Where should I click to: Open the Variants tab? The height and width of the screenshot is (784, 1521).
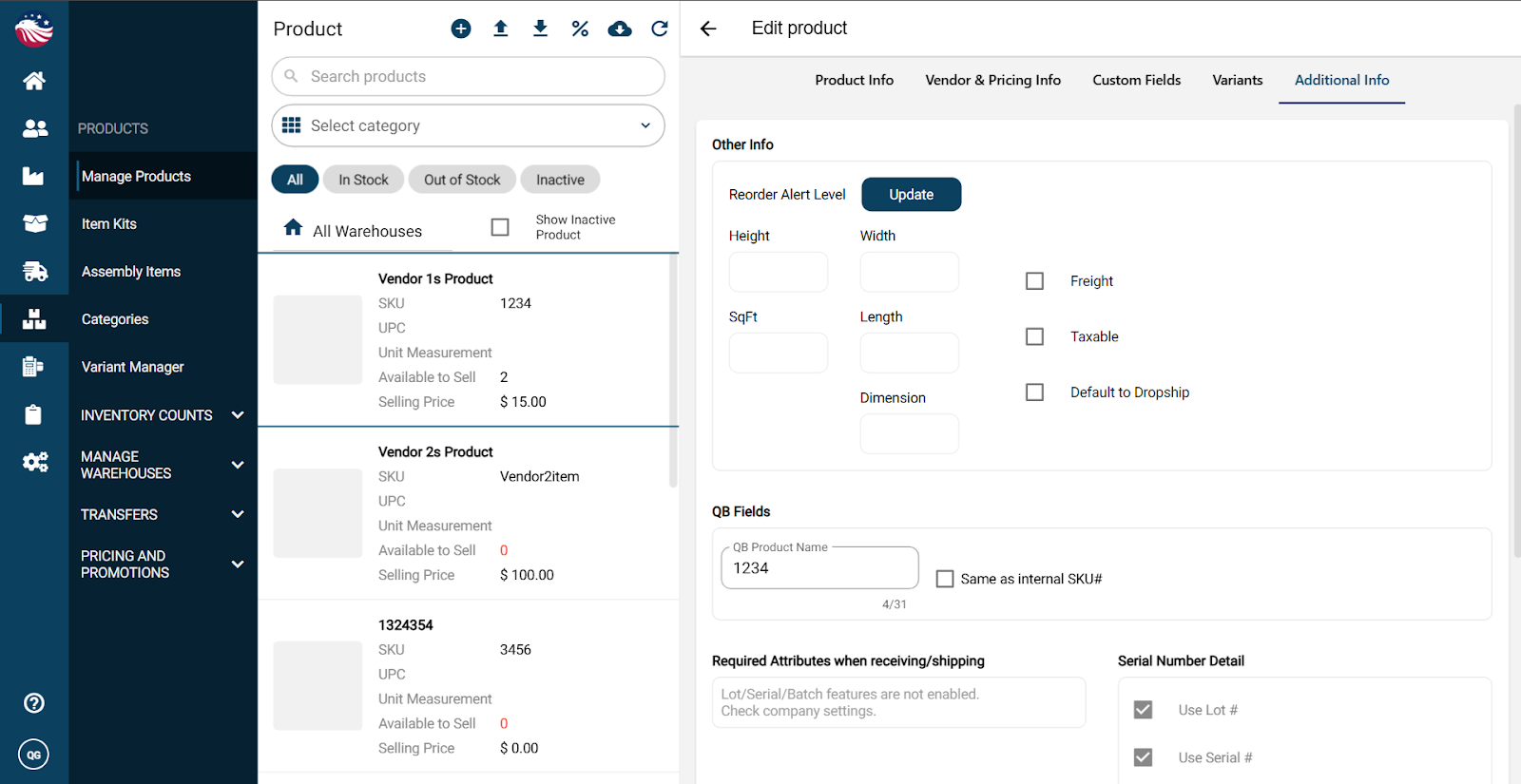(1237, 80)
